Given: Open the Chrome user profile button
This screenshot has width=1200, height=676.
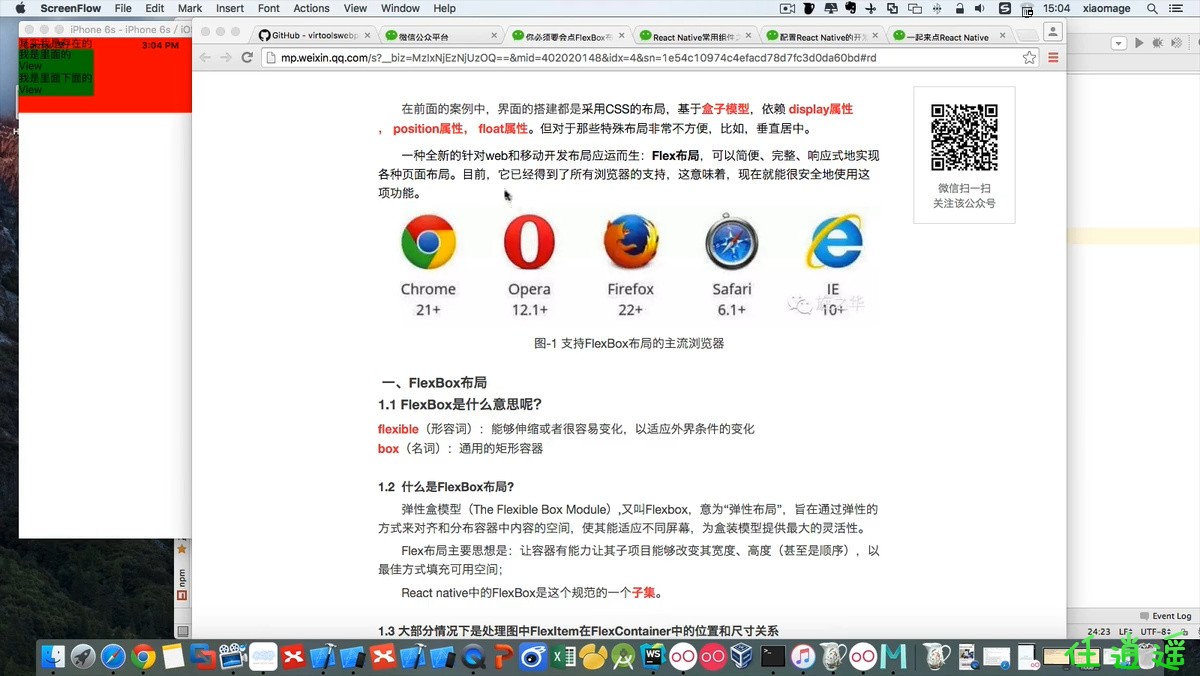Looking at the screenshot, I should pyautogui.click(x=1053, y=32).
